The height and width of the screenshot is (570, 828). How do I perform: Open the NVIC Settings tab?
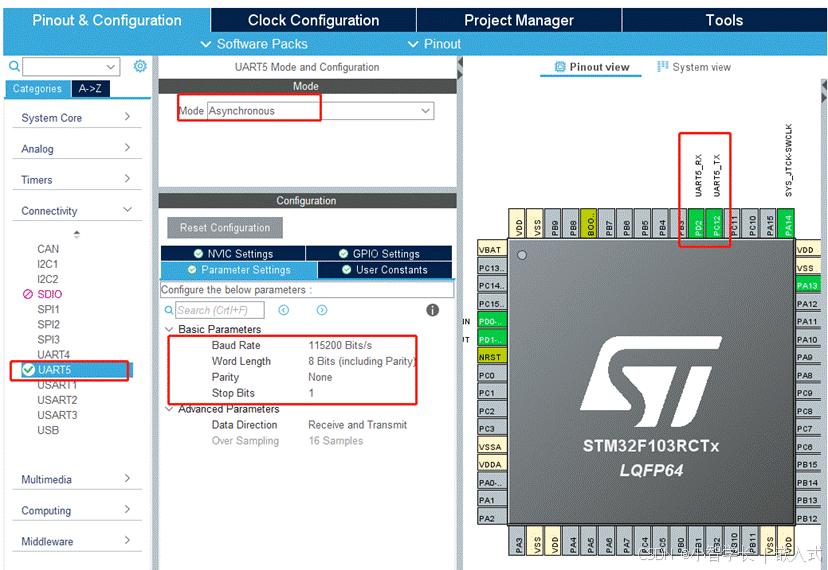[233, 254]
